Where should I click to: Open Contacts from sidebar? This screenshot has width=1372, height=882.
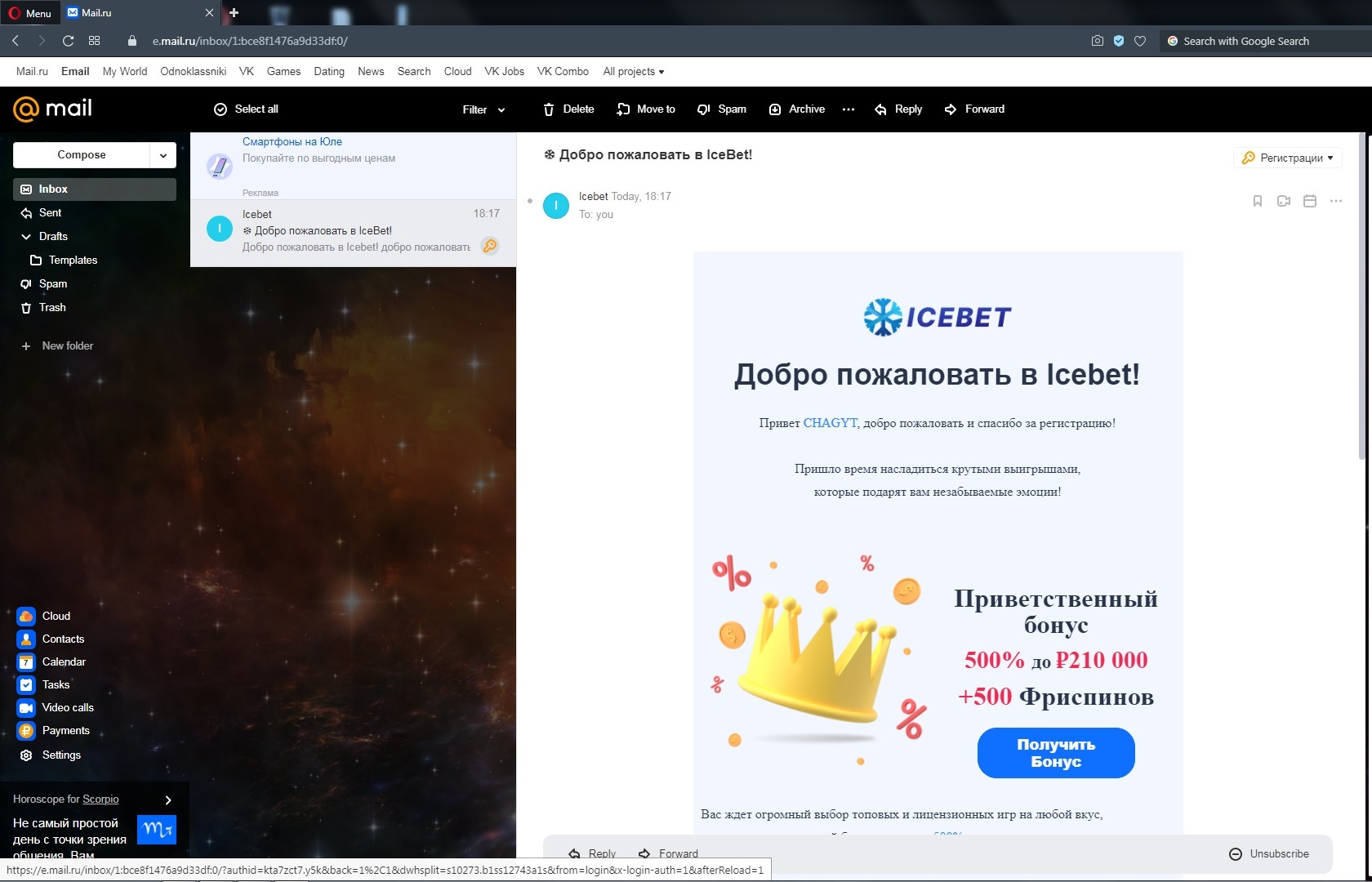click(x=51, y=639)
